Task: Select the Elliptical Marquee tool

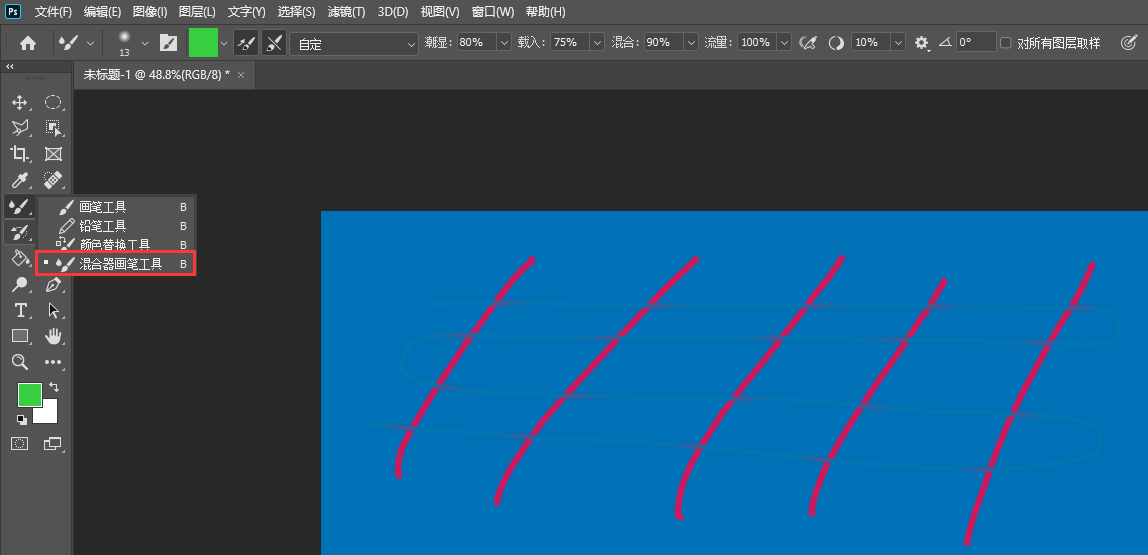Action: point(53,102)
